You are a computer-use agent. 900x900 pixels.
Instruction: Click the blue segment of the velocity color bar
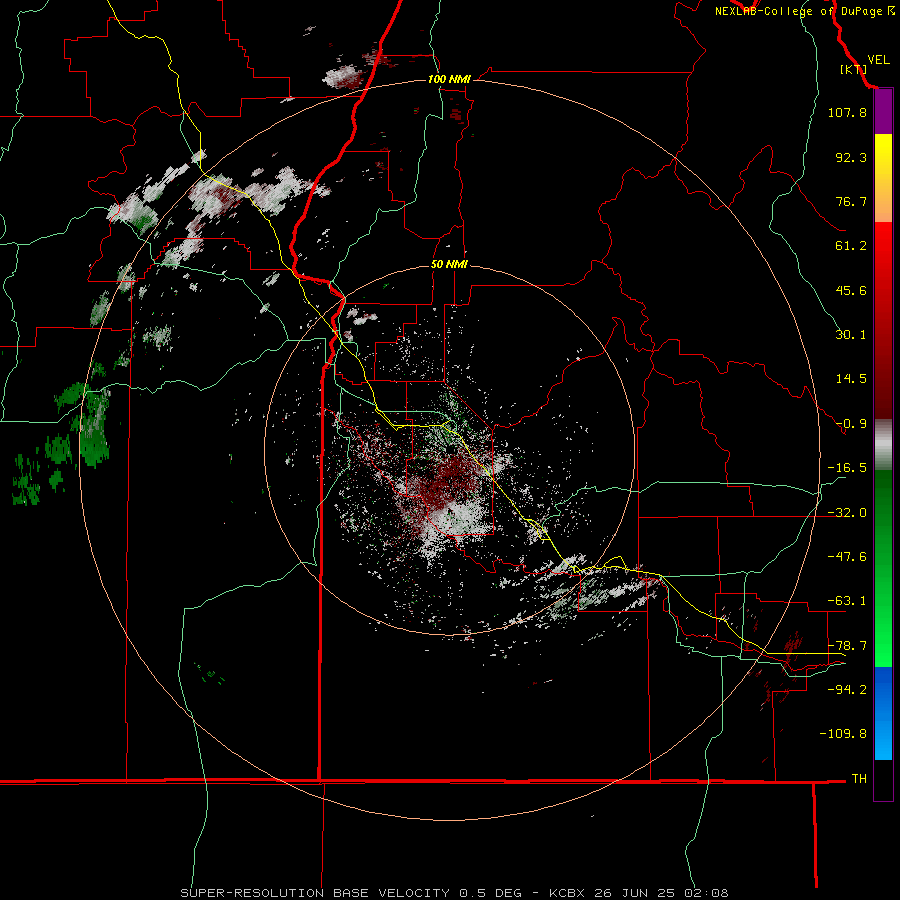883,713
